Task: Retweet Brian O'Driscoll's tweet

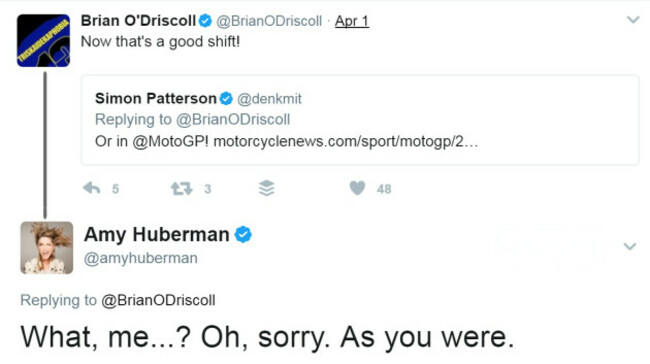Action: 182,189
